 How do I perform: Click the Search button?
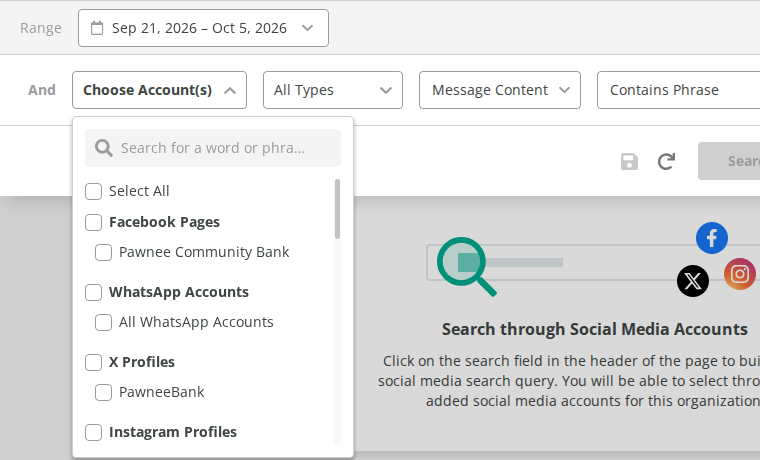729,161
